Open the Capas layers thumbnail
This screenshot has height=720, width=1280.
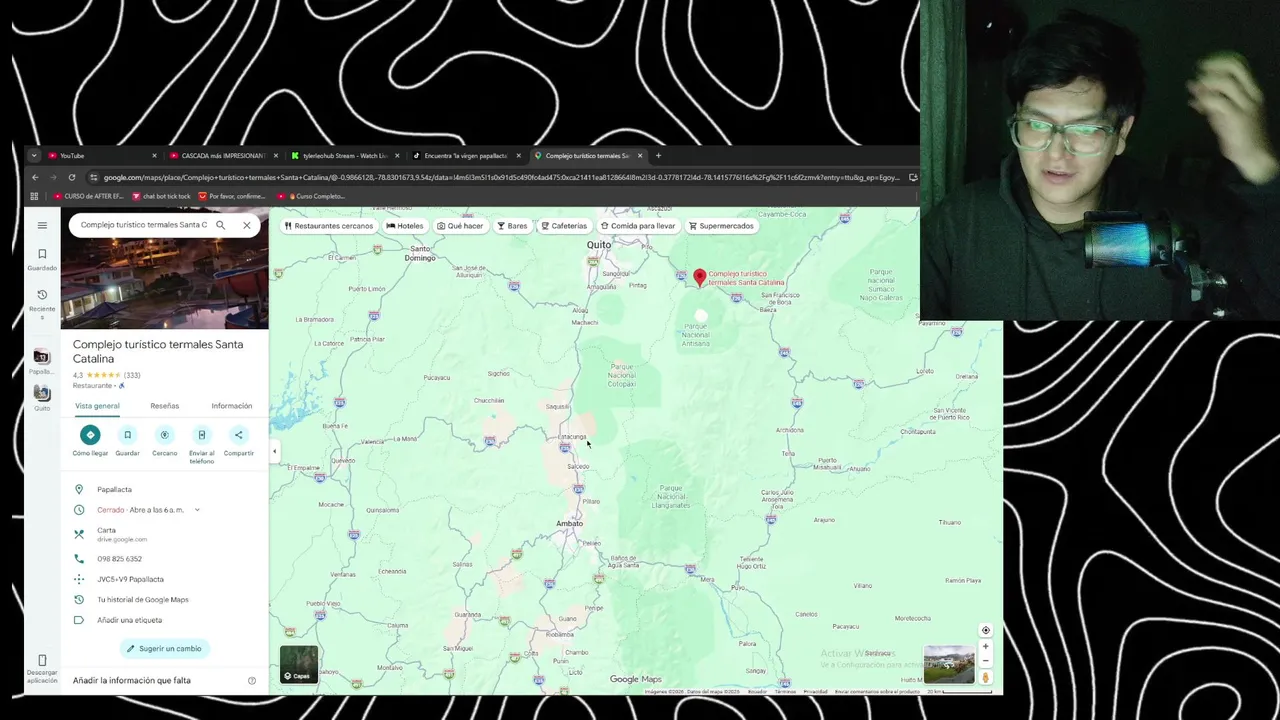(299, 664)
